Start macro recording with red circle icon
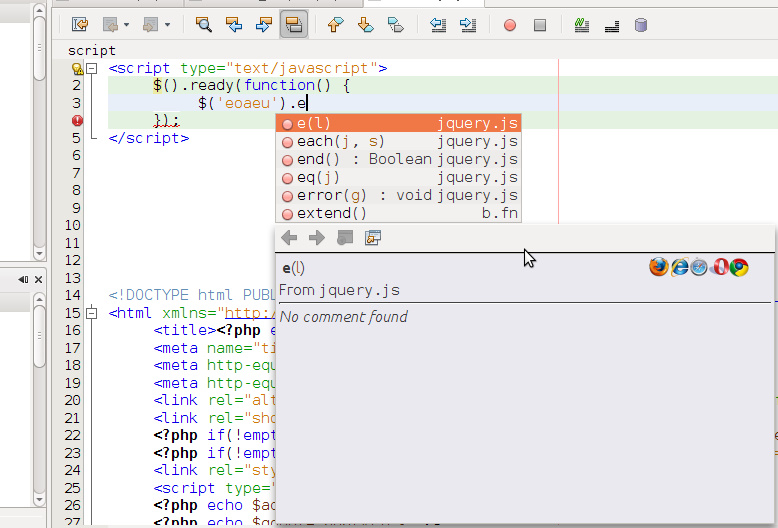Viewport: 778px width, 528px height. (x=510, y=25)
